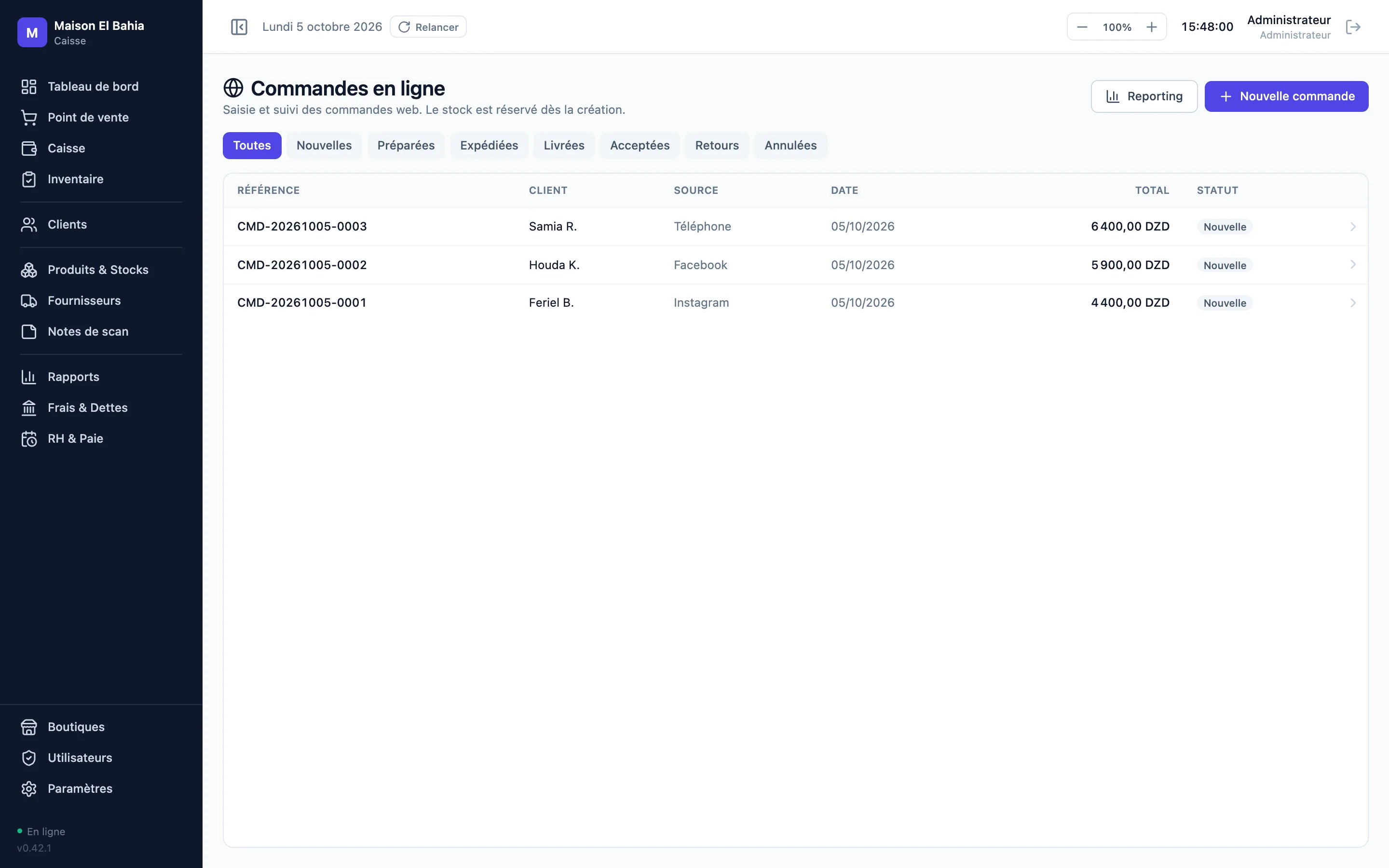Select the Toutes filter tab
1389x868 pixels.
point(252,146)
